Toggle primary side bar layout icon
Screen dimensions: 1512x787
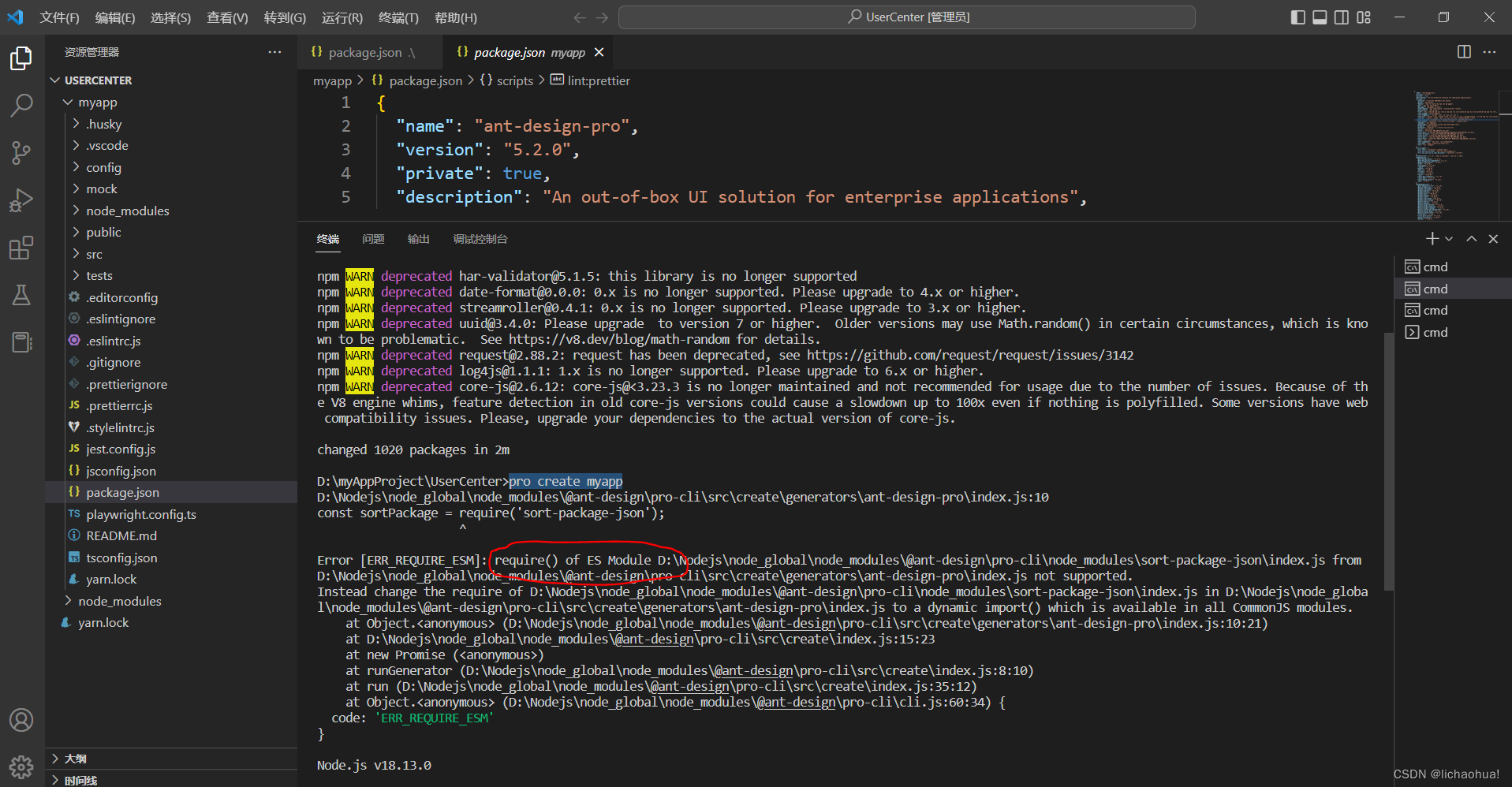click(x=1297, y=17)
